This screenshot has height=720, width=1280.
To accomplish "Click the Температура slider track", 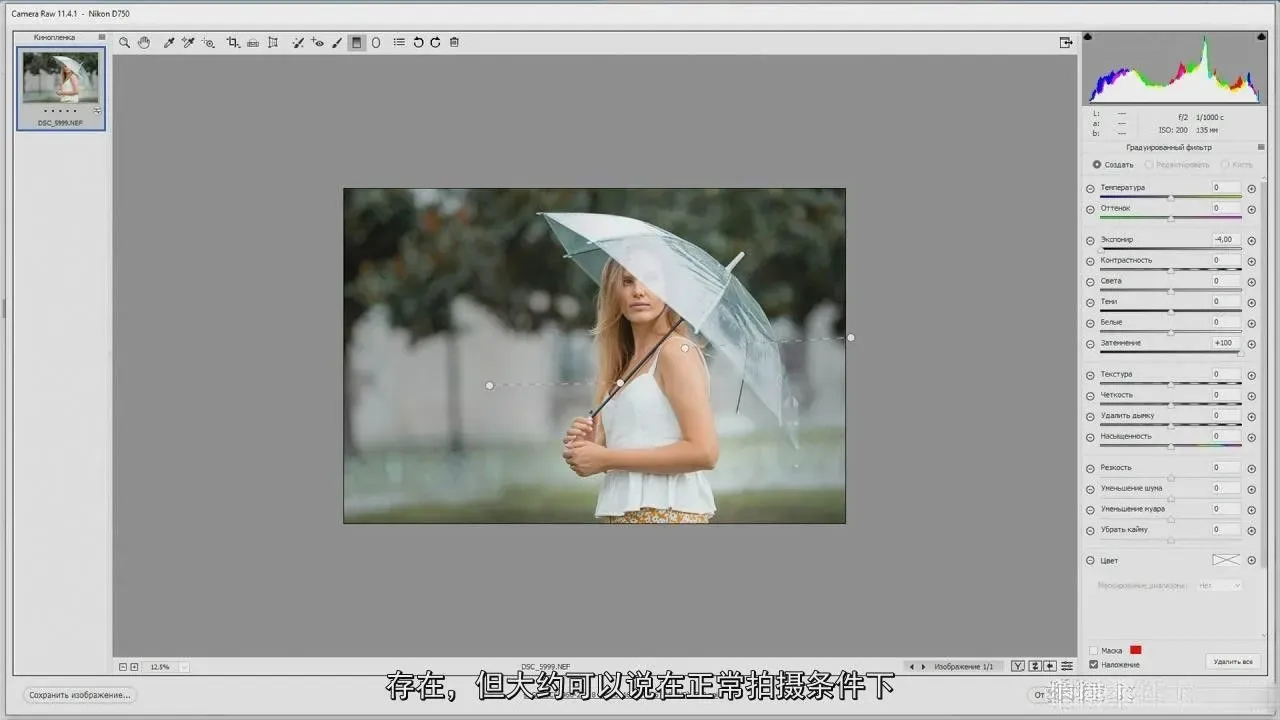I will (x=1170, y=197).
